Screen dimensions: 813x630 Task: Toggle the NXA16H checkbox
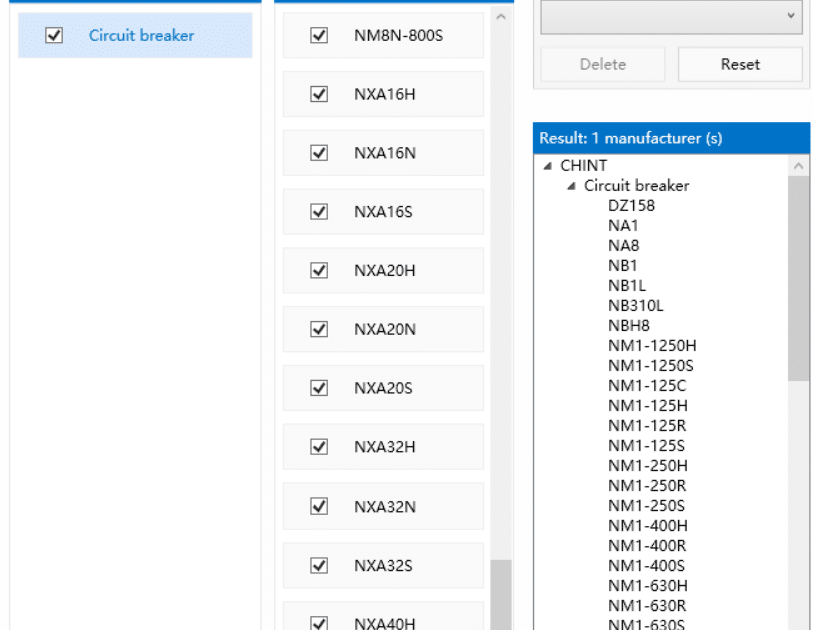tap(319, 94)
